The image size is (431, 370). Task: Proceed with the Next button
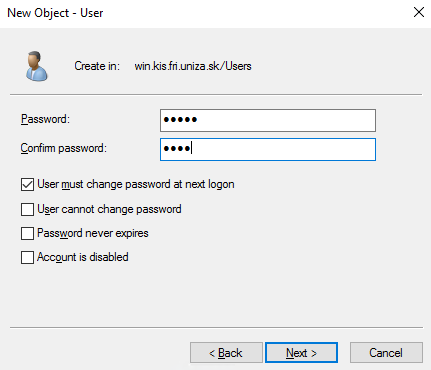pos(301,353)
